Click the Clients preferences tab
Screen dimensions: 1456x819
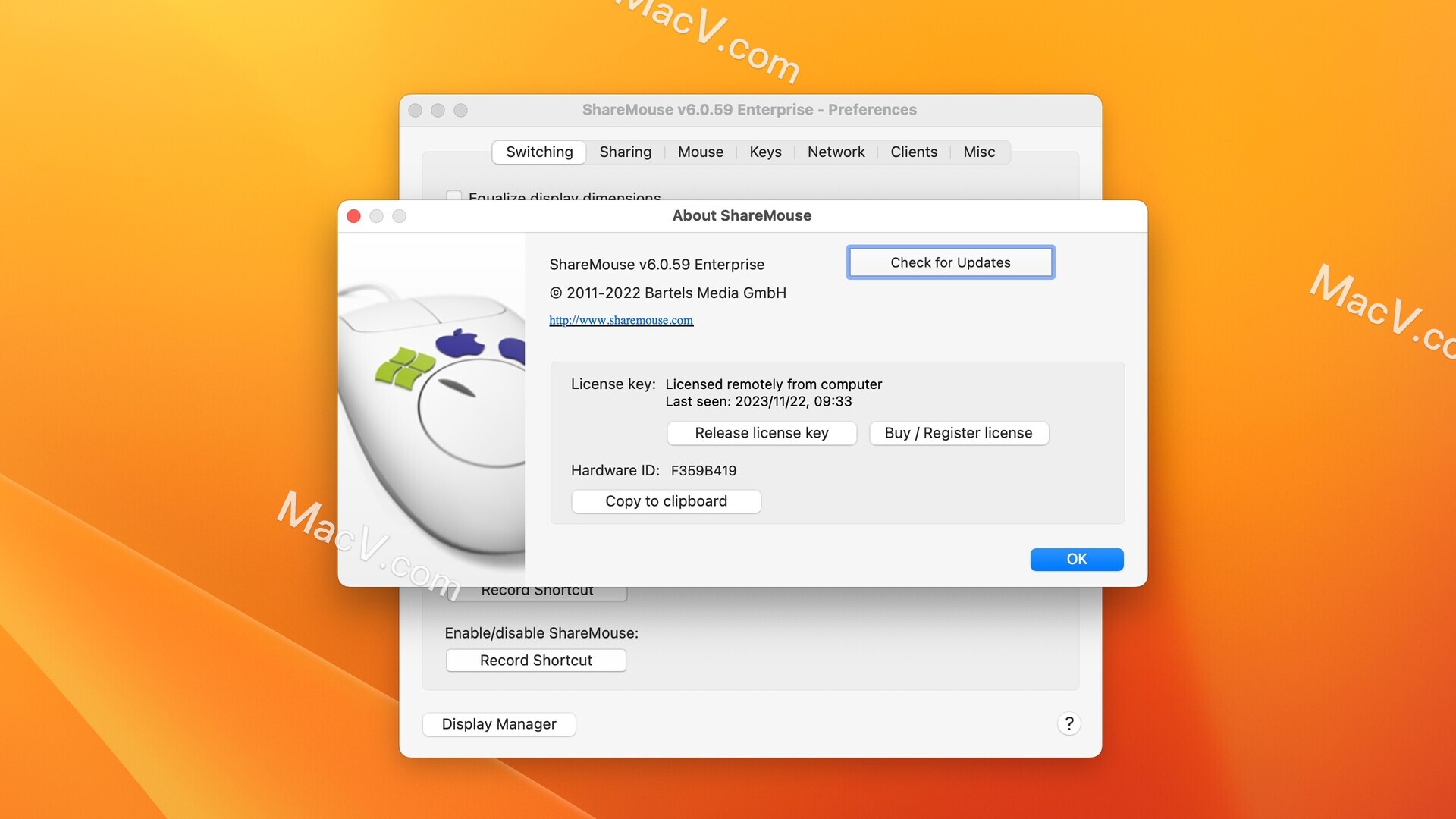[x=914, y=151]
